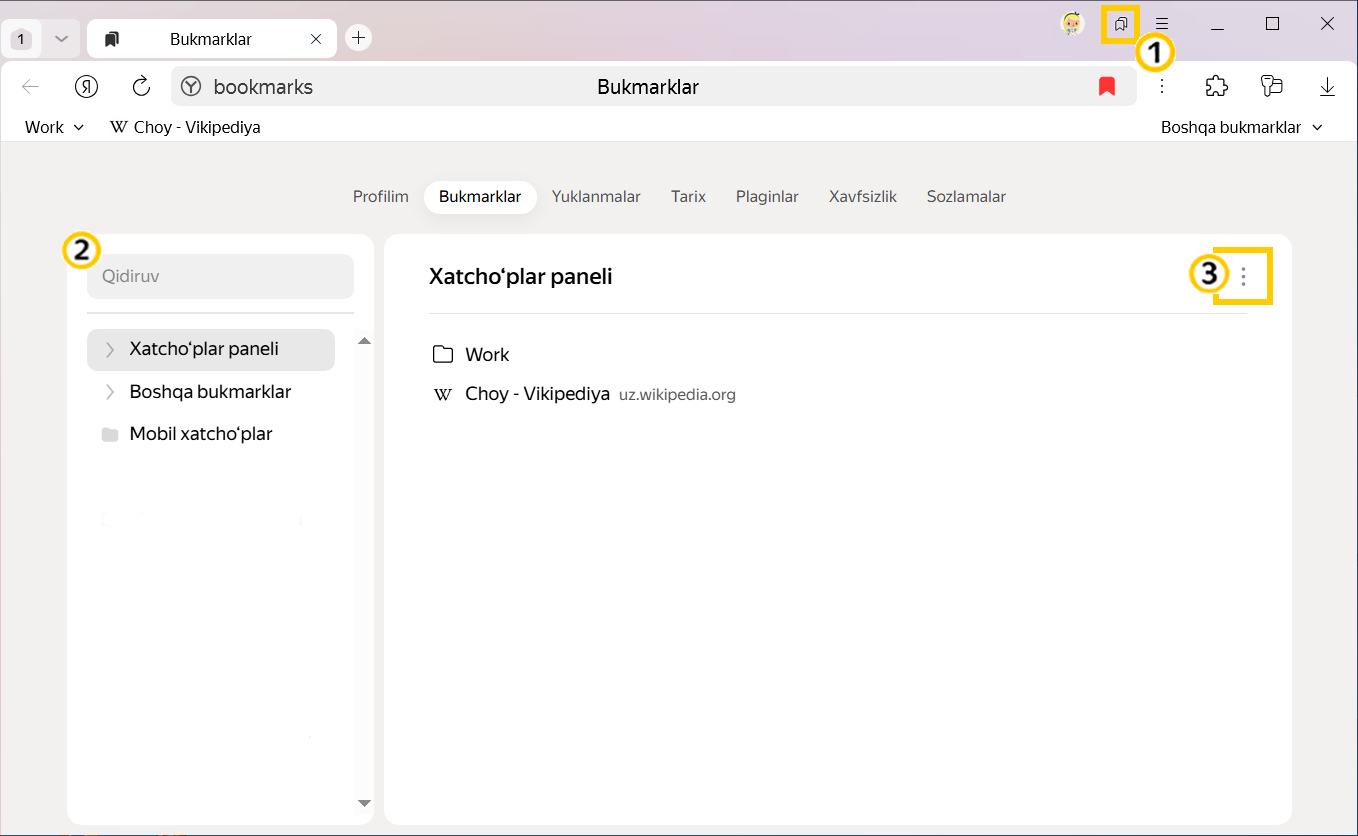Switch to the Yuklanmalar tab
Viewport: 1358px width, 836px height.
click(596, 197)
